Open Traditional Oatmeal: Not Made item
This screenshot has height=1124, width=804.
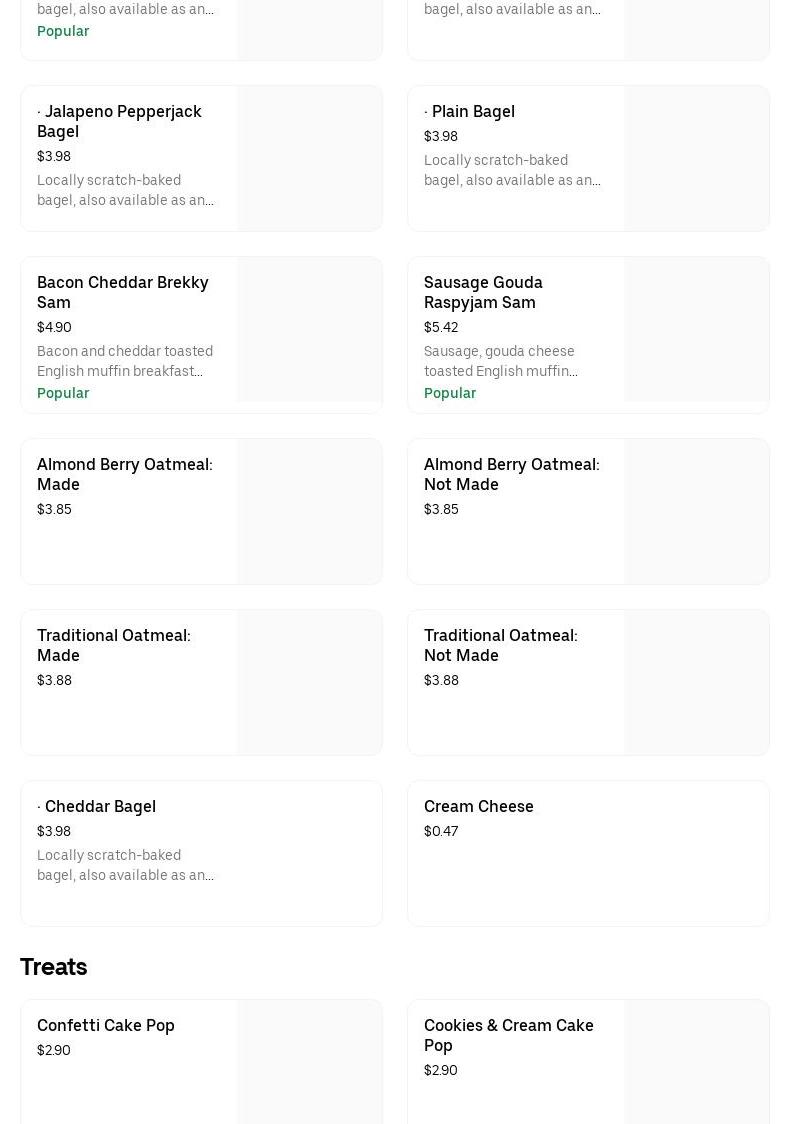point(500,645)
